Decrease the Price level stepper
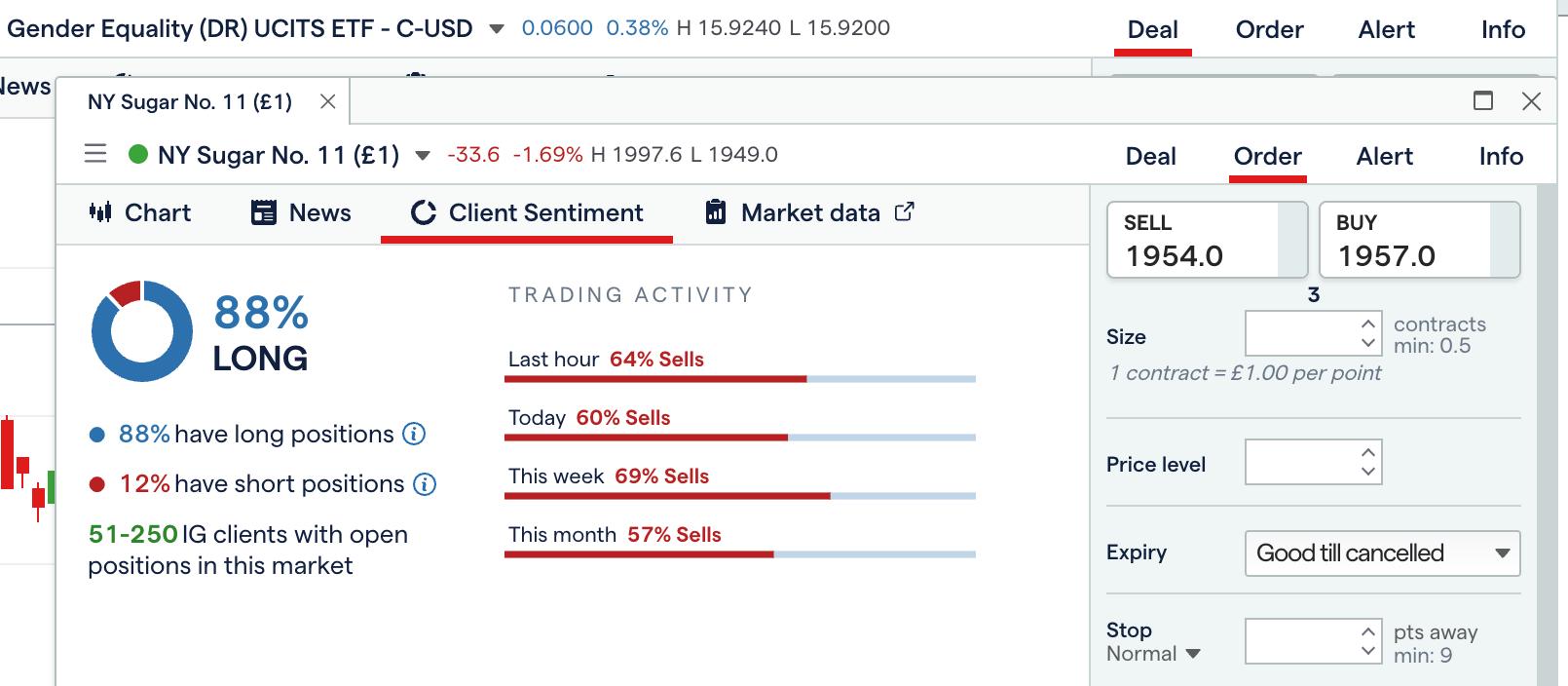 coord(1368,472)
